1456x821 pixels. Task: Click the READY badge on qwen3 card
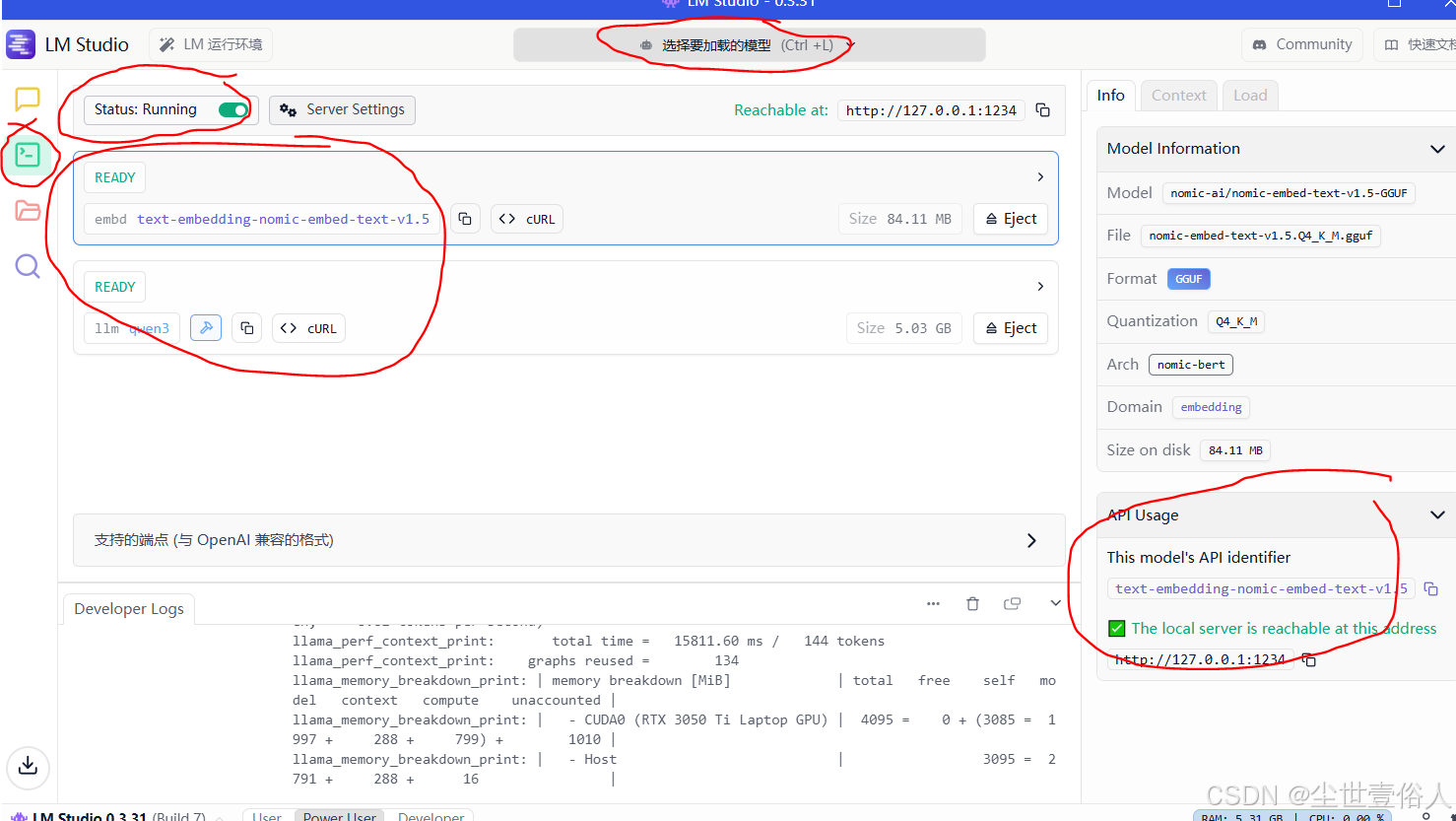(115, 287)
